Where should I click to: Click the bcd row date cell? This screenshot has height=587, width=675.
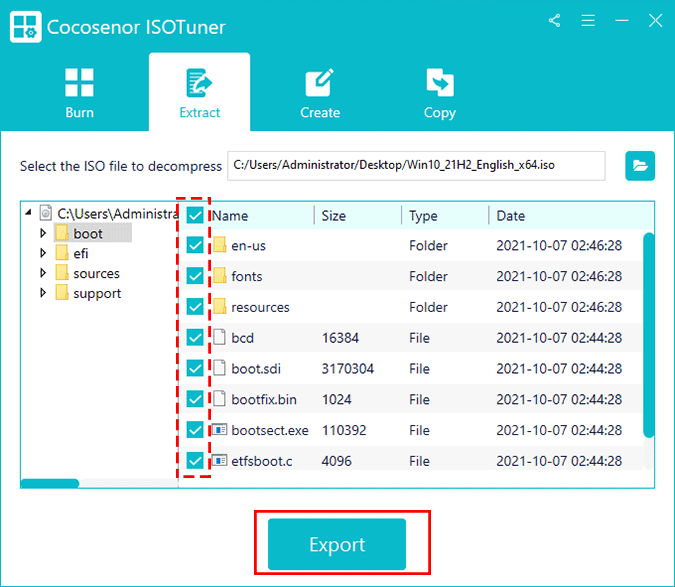coord(559,338)
